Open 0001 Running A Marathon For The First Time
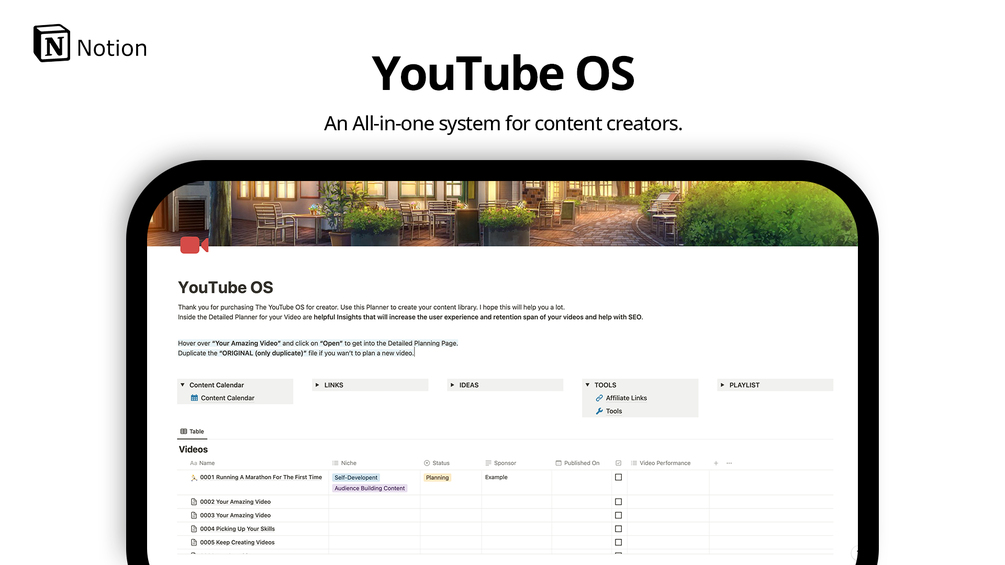The height and width of the screenshot is (565, 1005). [261, 477]
